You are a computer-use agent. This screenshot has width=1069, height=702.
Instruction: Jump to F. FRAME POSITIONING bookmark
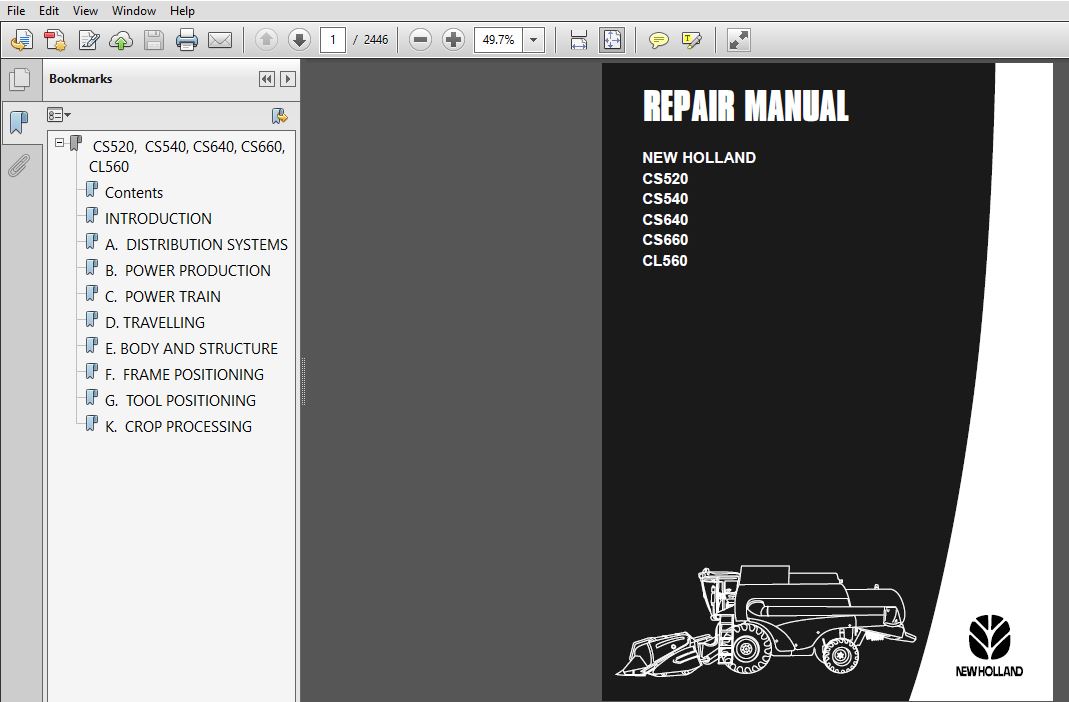(x=184, y=374)
